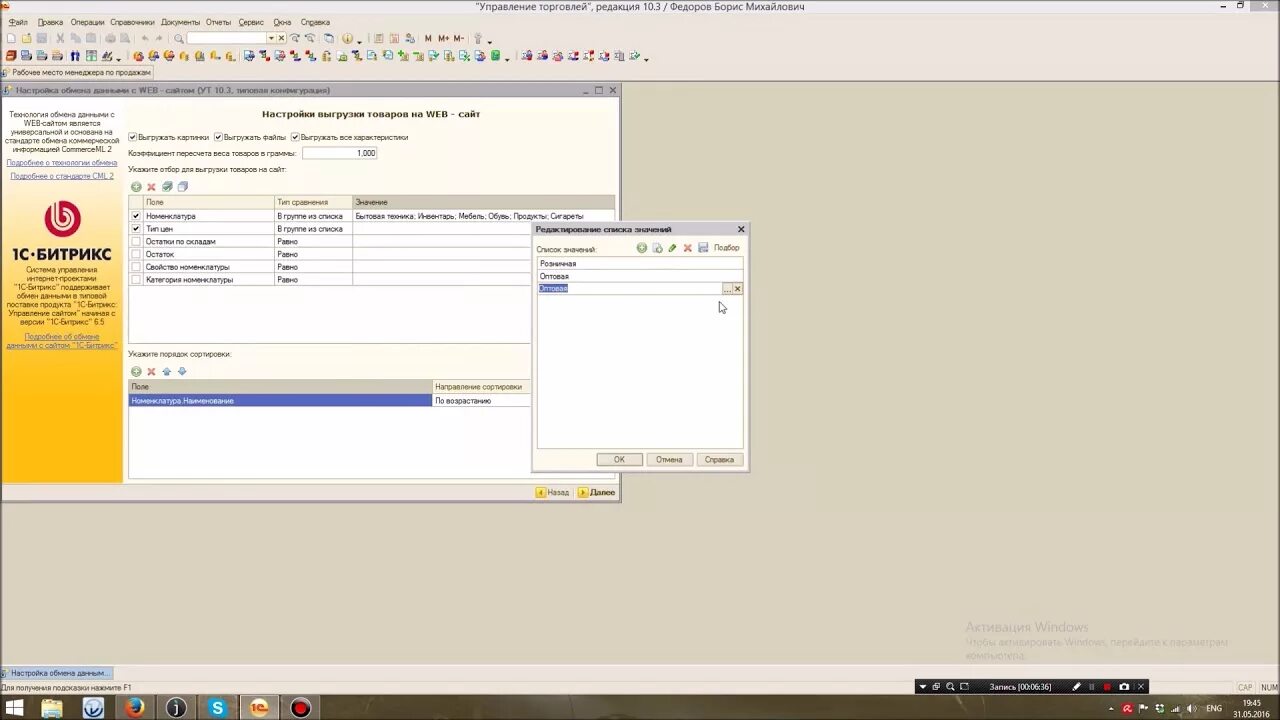Screen dimensions: 1280x720
Task: Add a new value with the green plus icon
Action: 642,248
